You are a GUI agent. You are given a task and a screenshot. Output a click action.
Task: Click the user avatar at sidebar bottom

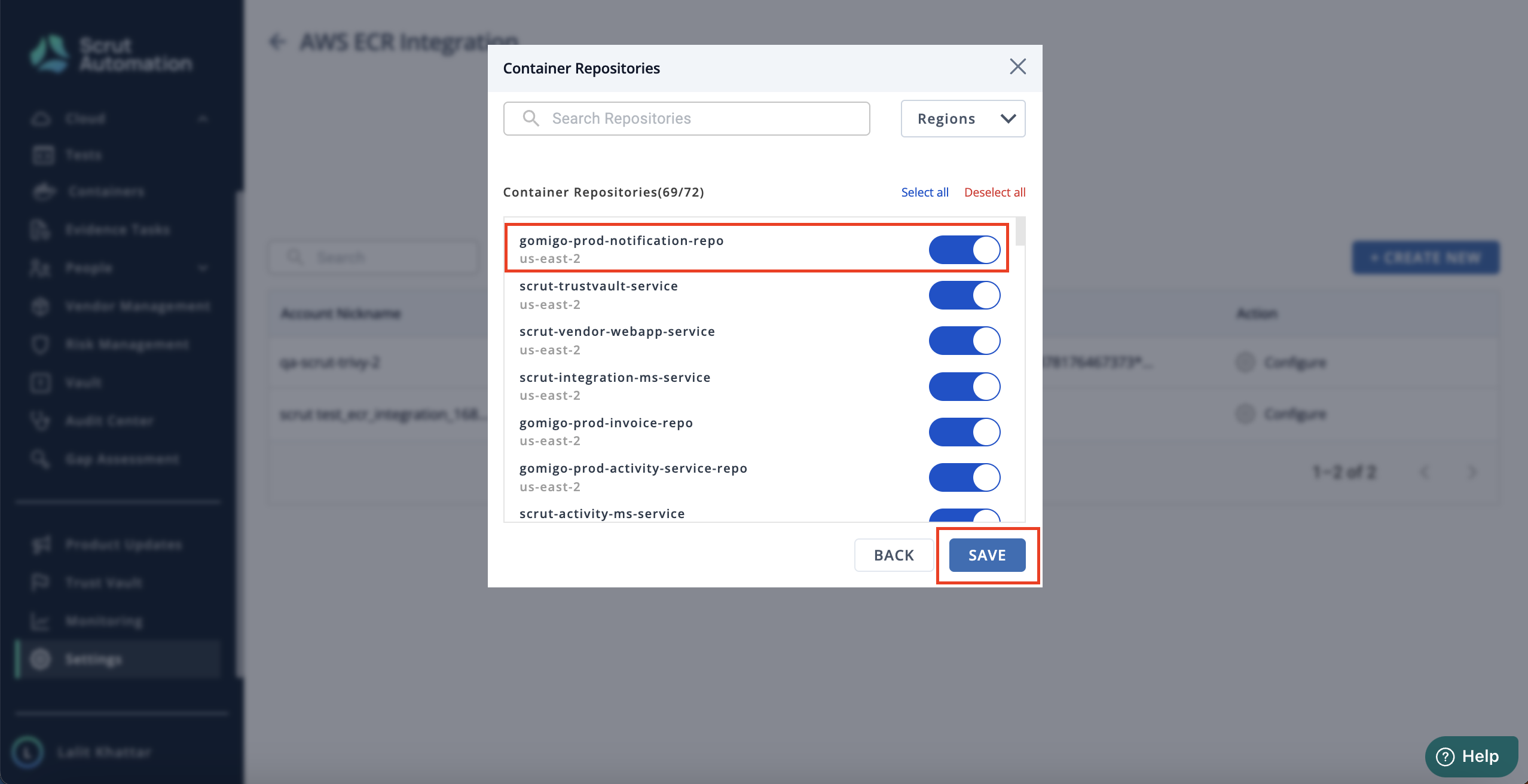(x=27, y=752)
